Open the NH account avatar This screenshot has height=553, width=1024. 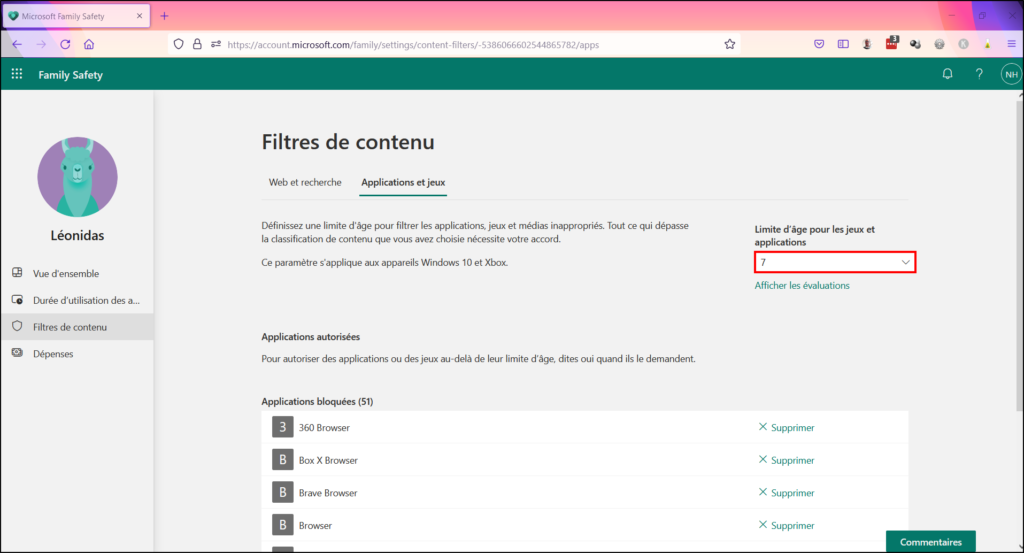[x=1011, y=74]
